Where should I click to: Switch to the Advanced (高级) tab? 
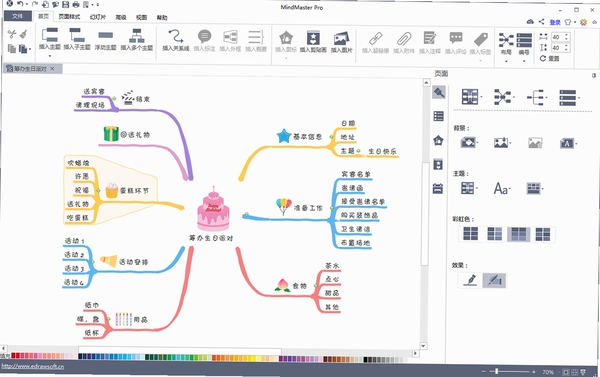pyautogui.click(x=121, y=17)
